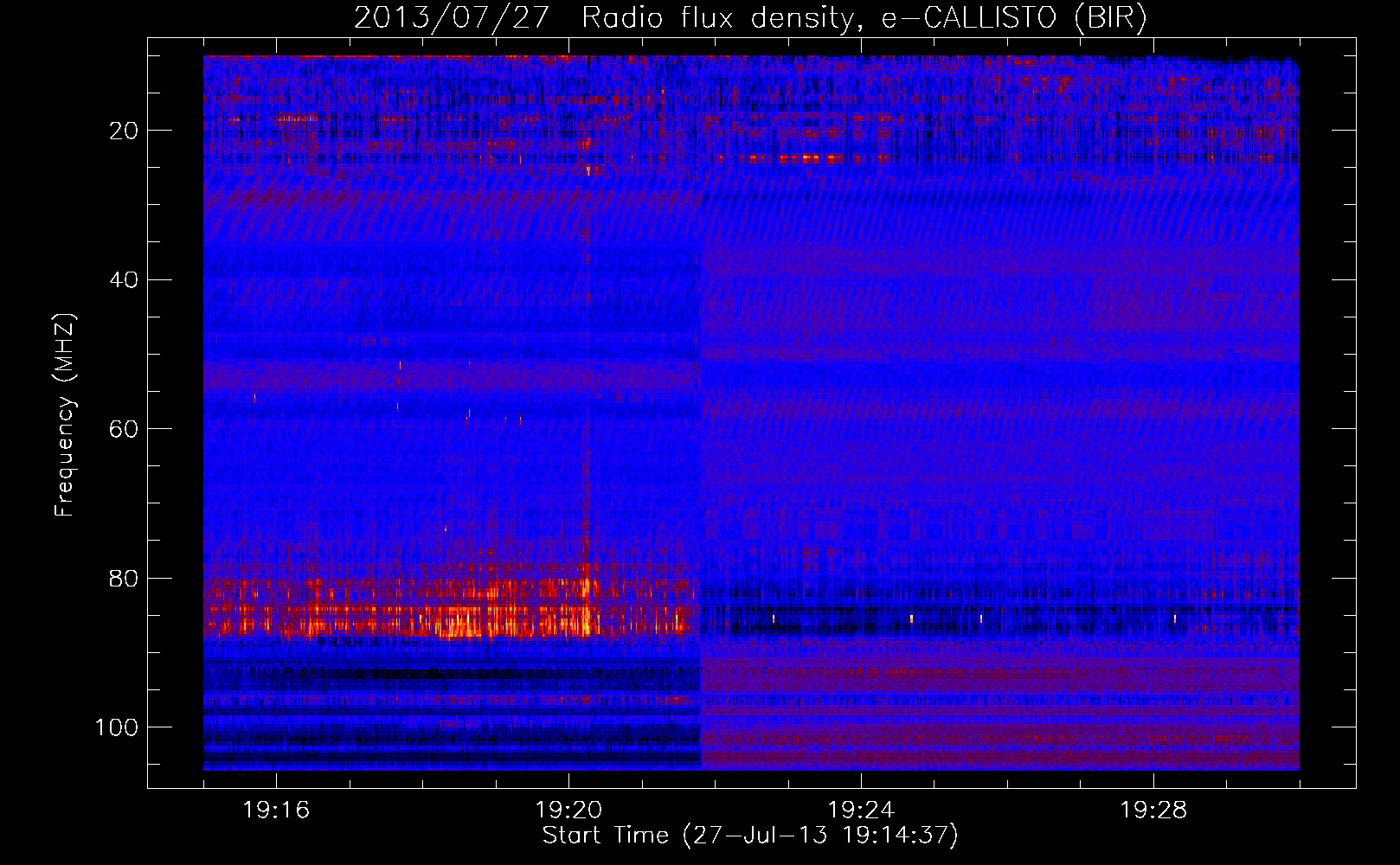Viewport: 1400px width, 865px height.
Task: Click the 80 frequency tick label
Action: (x=124, y=578)
